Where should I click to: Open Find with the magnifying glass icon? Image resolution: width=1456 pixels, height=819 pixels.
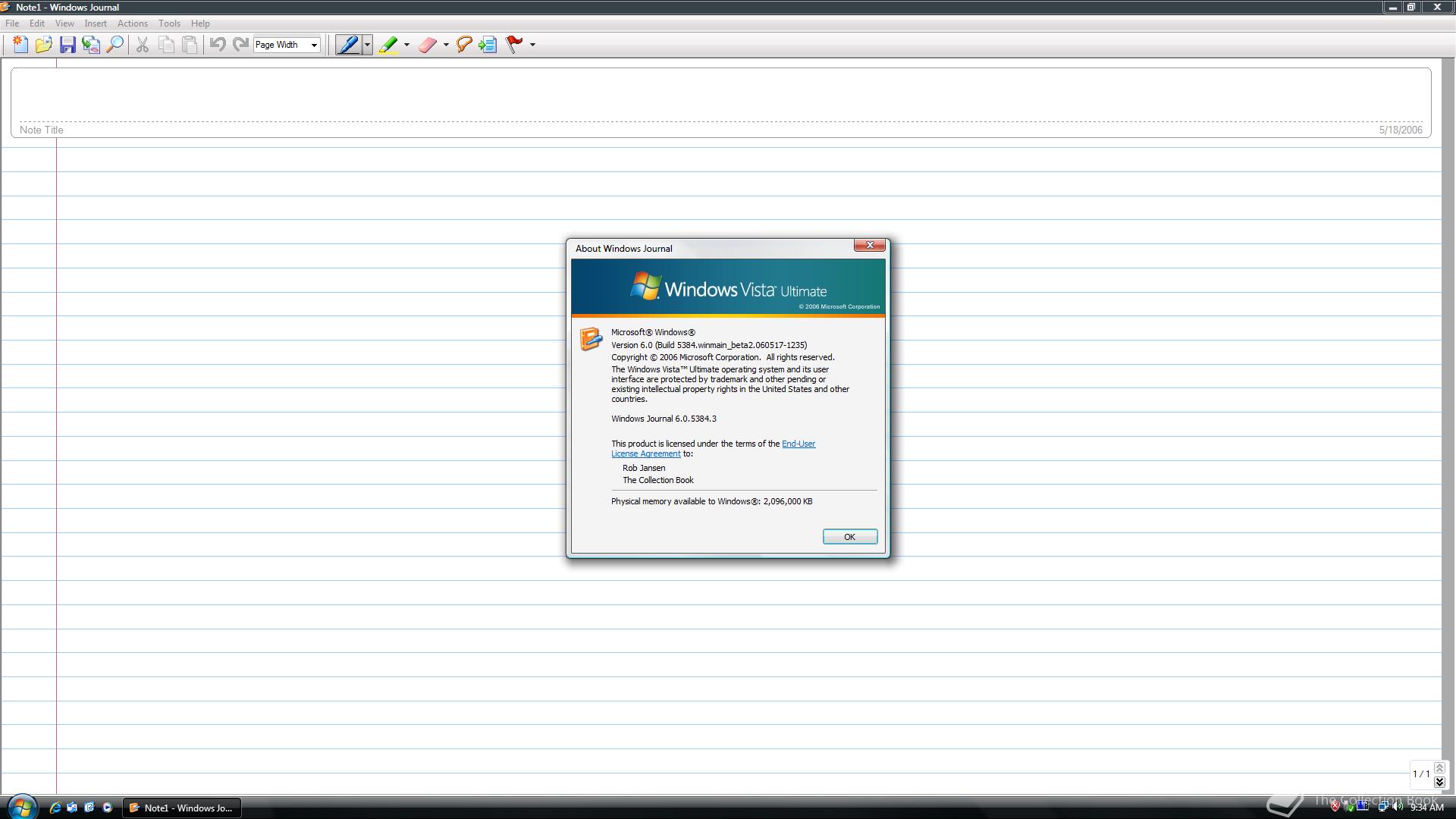[115, 45]
